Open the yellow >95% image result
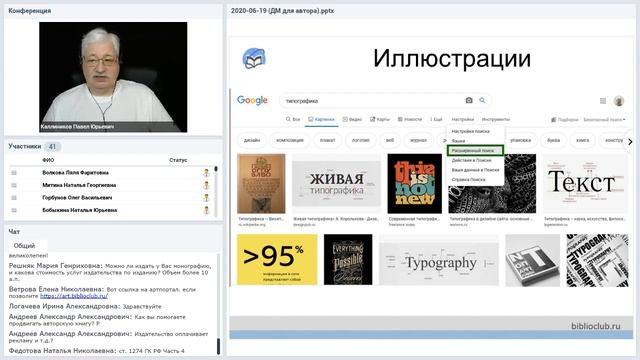 tap(277, 260)
